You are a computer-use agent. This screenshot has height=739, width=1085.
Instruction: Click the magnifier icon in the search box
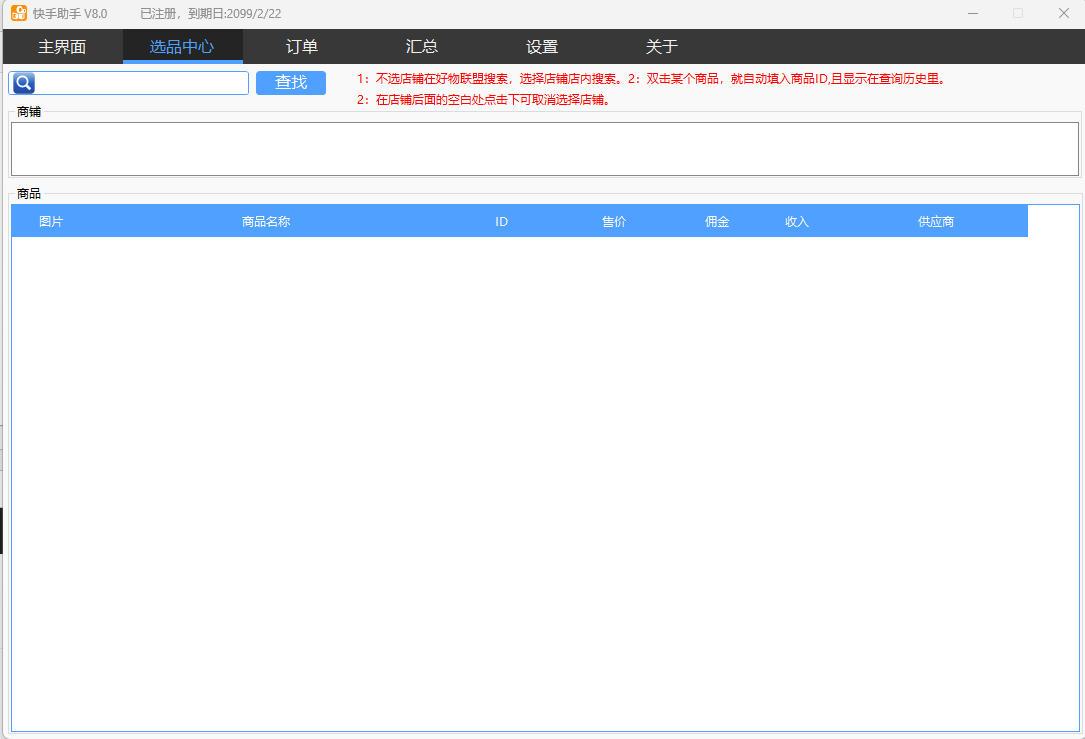pyautogui.click(x=23, y=83)
